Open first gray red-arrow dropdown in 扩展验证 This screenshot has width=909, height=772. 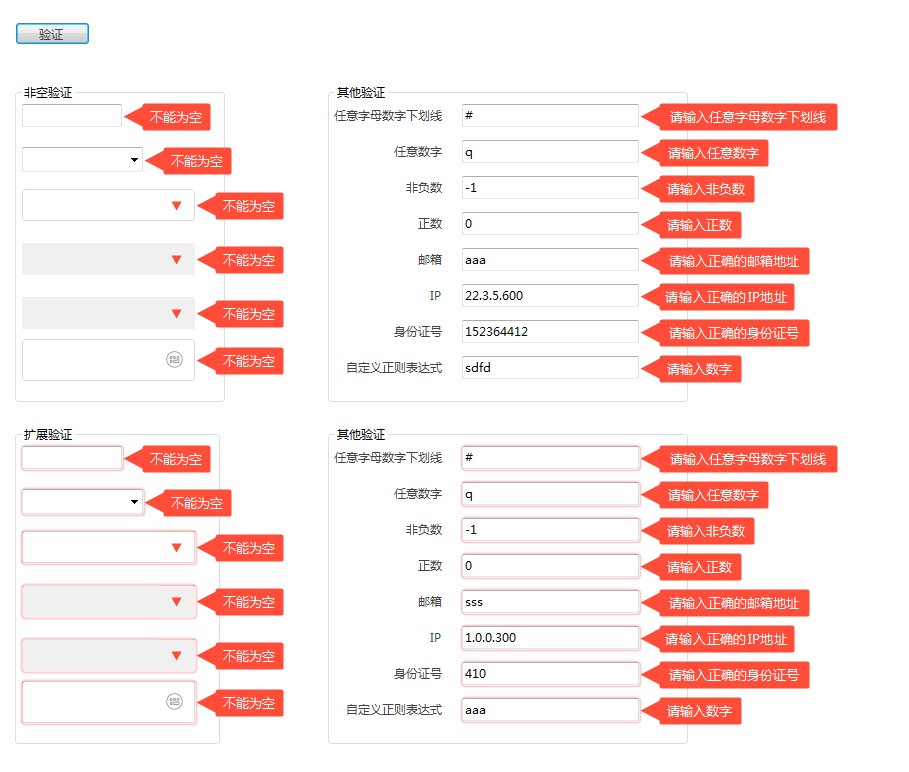[108, 601]
